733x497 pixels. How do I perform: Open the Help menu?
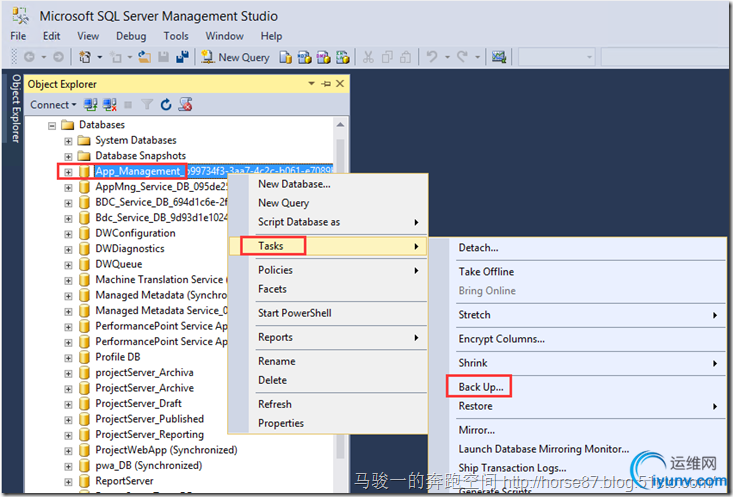(x=271, y=36)
